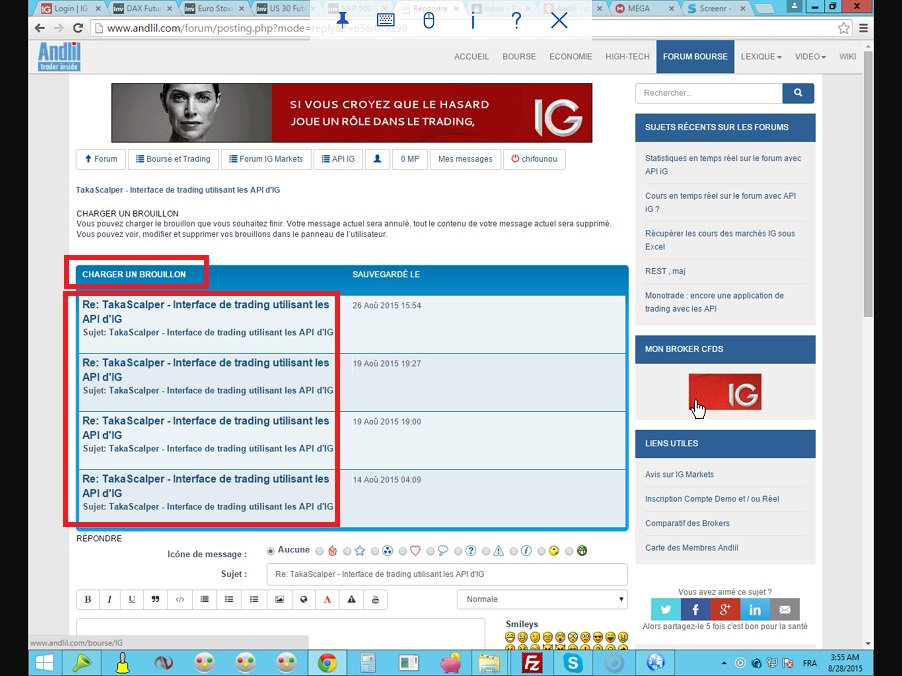Bookmark this page with the star

[843, 28]
